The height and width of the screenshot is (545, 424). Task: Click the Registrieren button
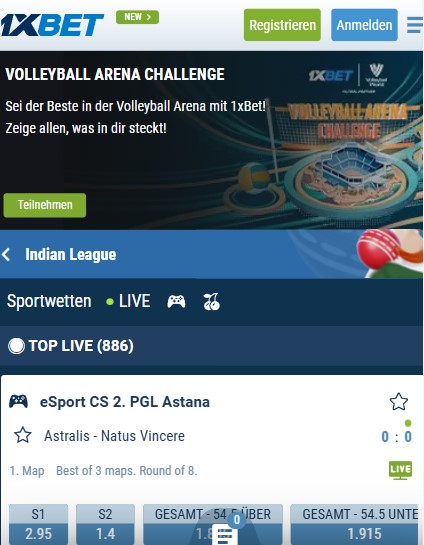click(x=282, y=25)
